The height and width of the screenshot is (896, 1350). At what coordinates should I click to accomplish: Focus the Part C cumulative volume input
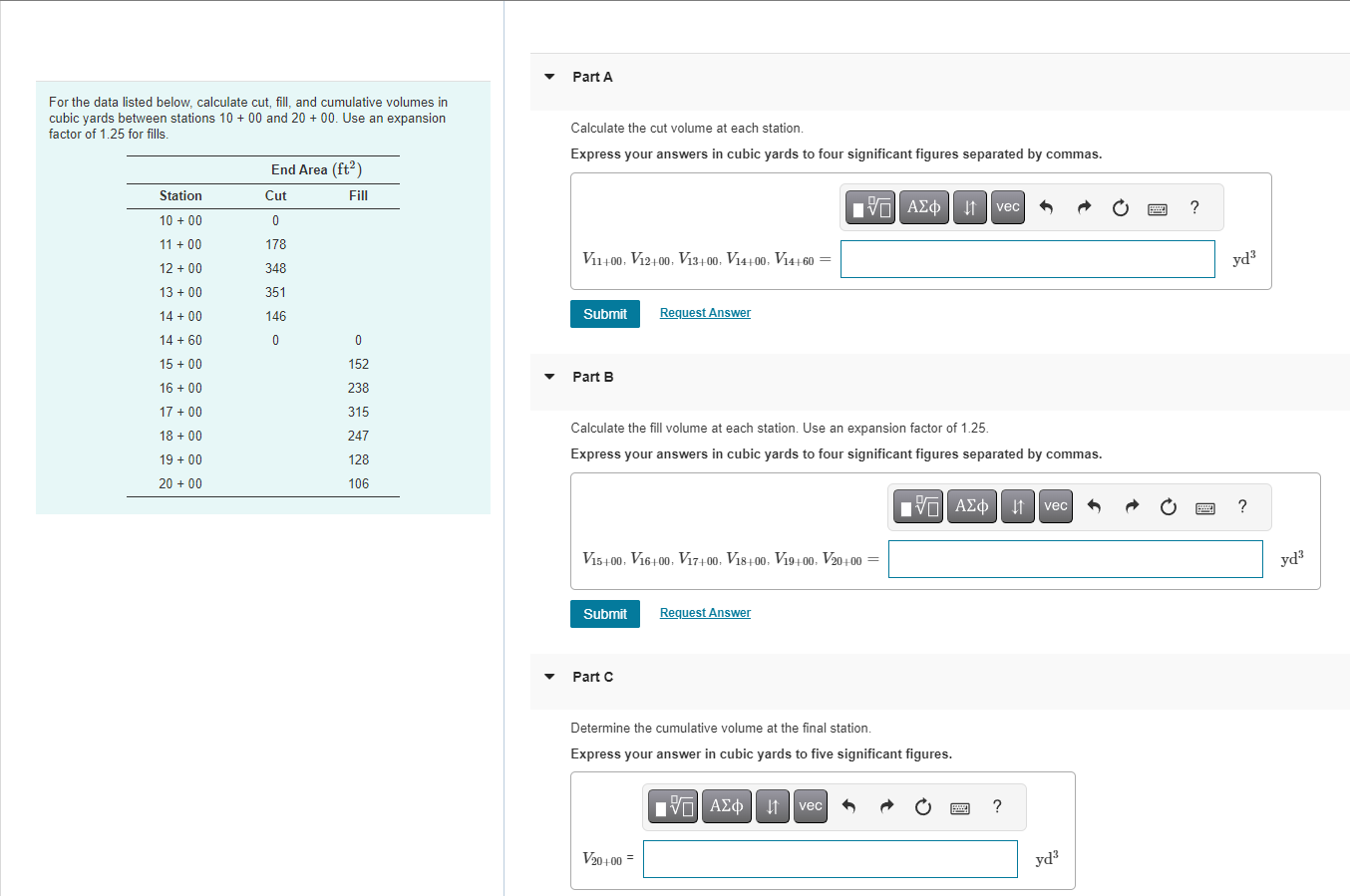click(x=831, y=859)
